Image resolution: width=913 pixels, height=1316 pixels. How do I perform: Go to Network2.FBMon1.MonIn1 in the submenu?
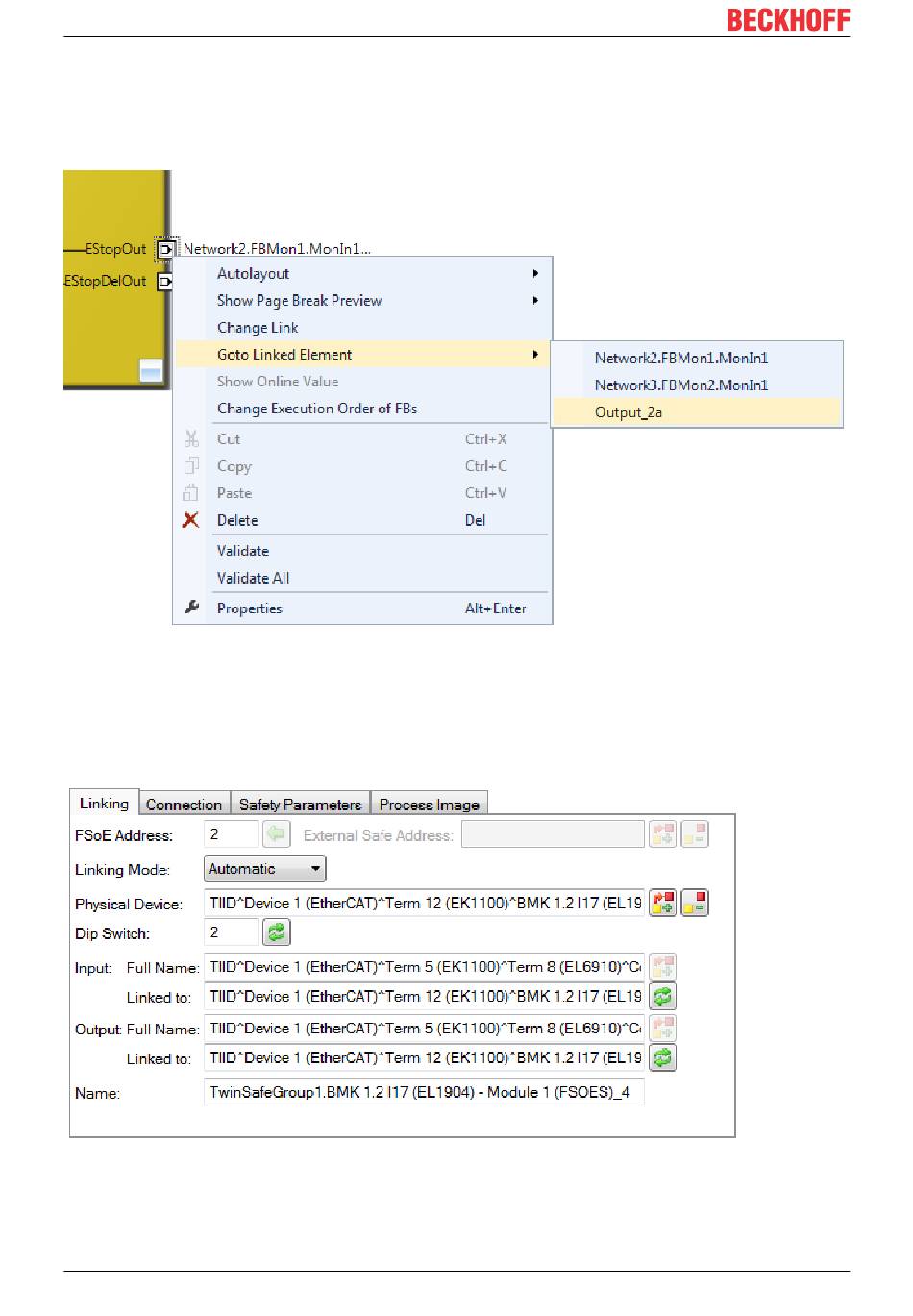tap(697, 359)
